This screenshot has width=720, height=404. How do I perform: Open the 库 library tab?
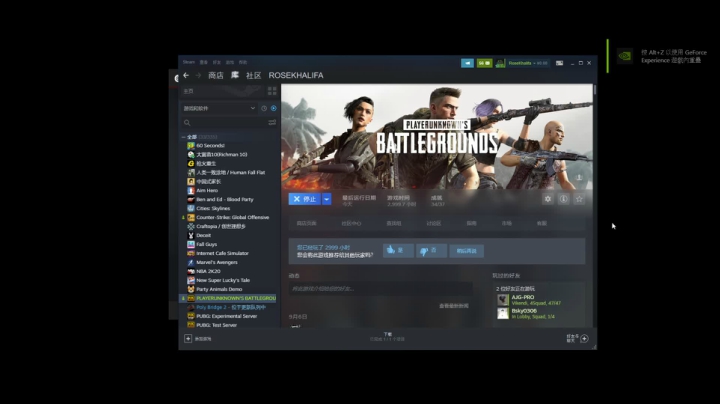(x=235, y=75)
